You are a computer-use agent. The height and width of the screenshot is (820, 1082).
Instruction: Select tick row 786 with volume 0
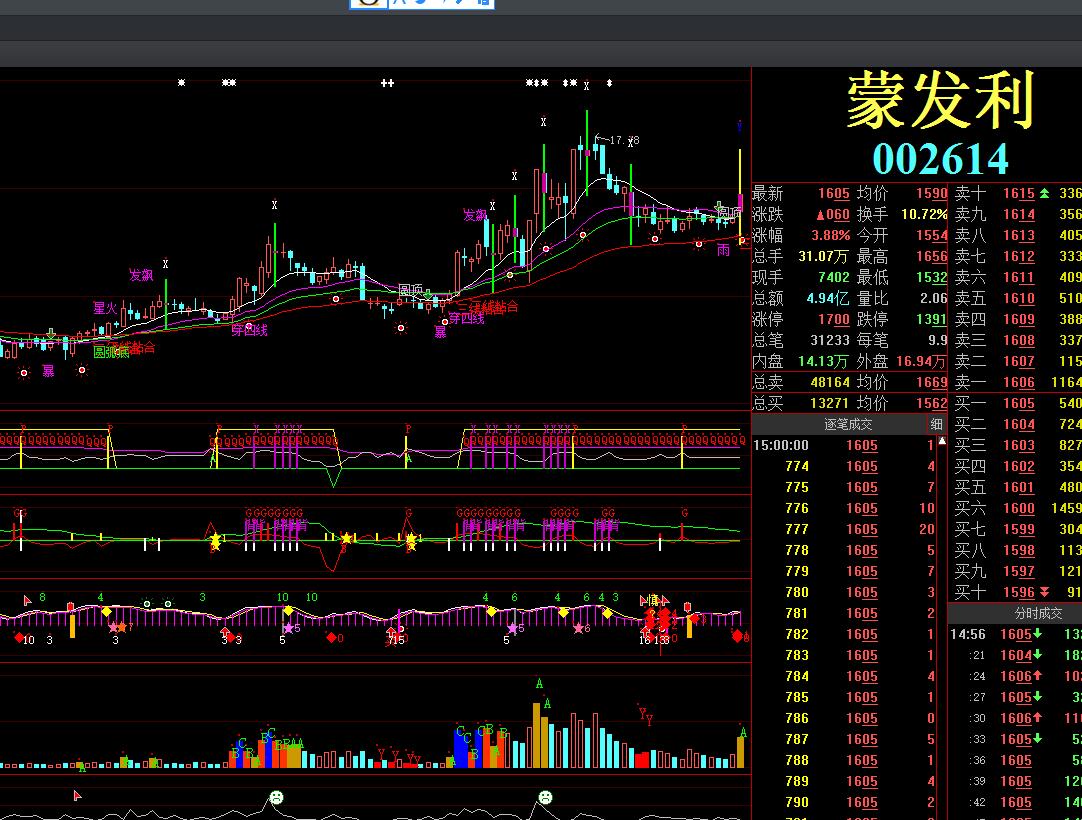pyautogui.click(x=844, y=718)
